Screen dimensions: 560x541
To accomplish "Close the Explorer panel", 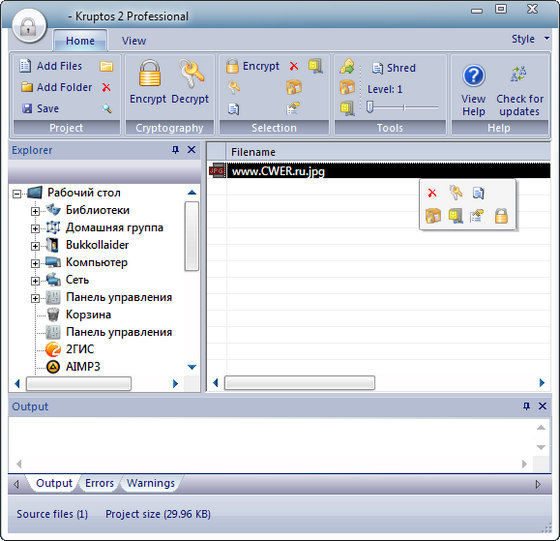I will click(x=191, y=150).
